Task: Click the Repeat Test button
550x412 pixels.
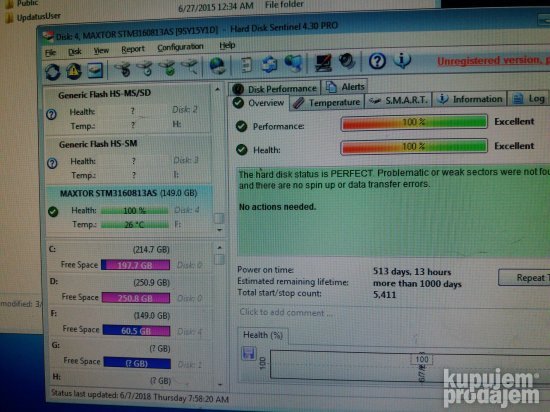Action: click(x=524, y=278)
